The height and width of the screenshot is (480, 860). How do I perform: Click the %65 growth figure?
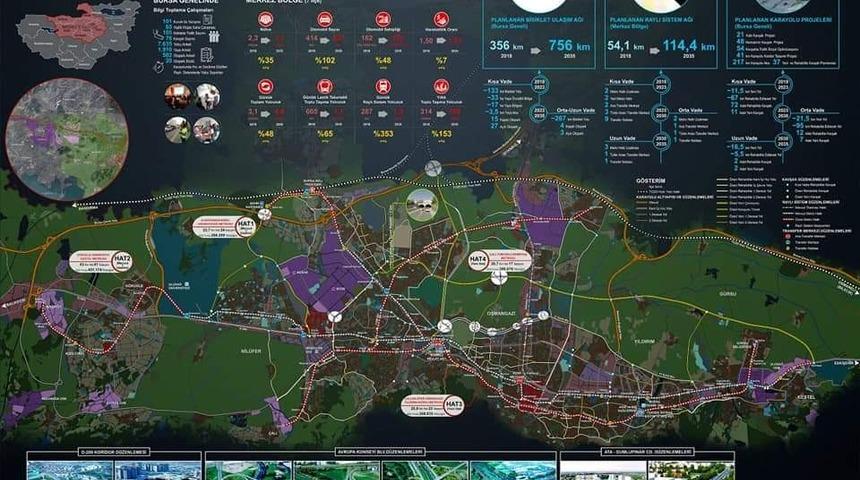325,134
